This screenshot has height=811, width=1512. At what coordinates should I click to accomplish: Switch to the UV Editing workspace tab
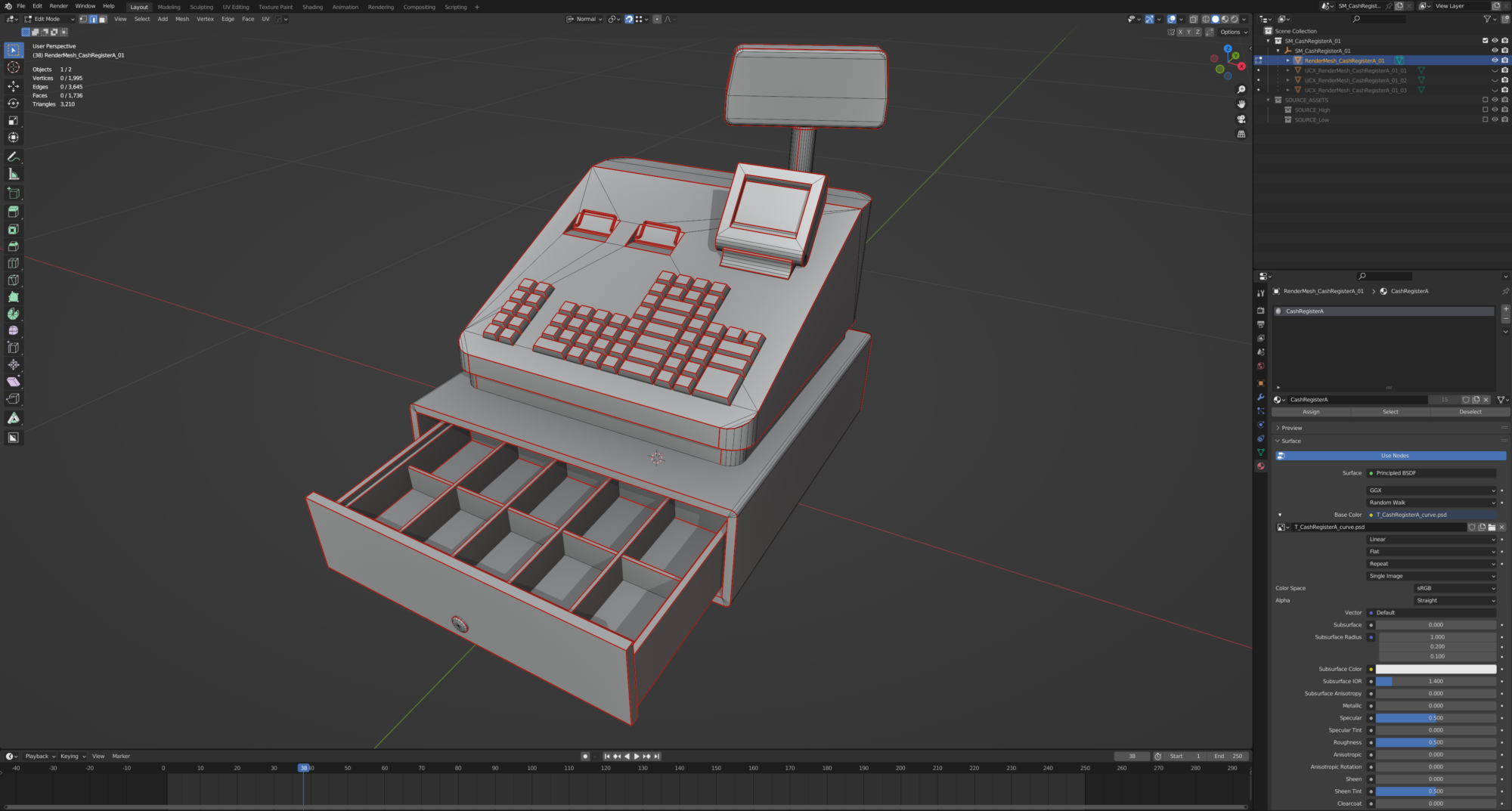click(236, 7)
